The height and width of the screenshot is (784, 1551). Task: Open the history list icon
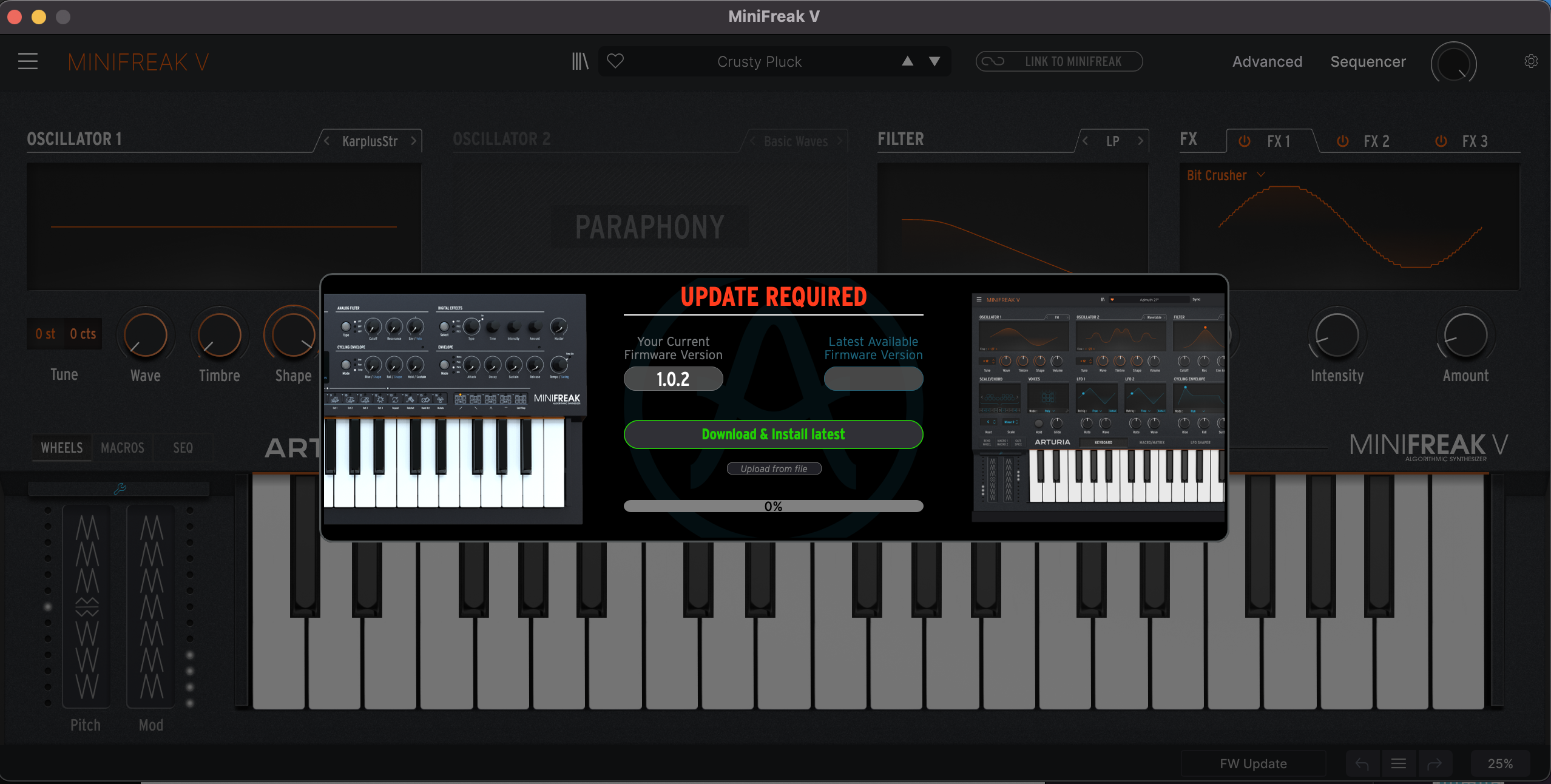click(x=1398, y=763)
